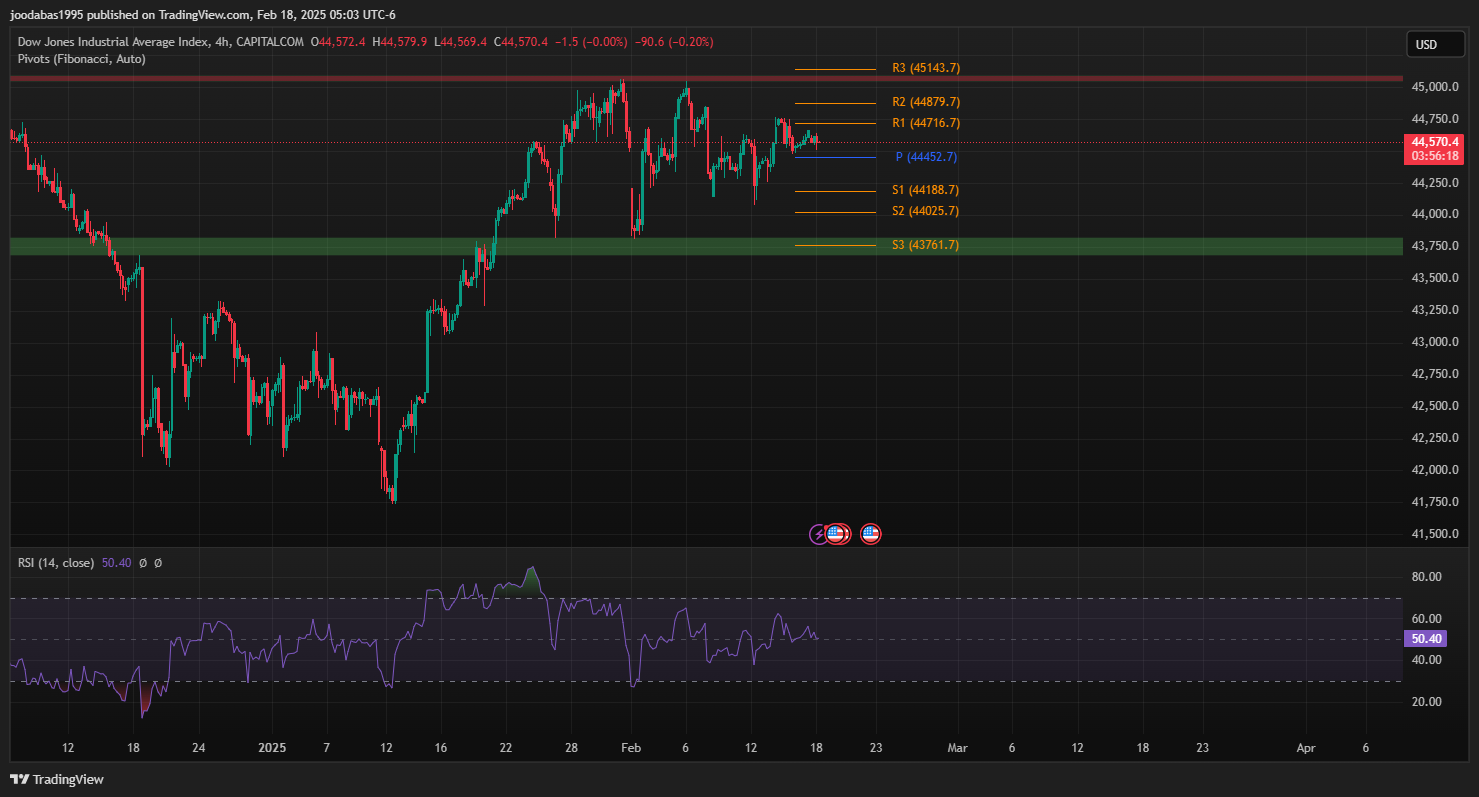Select the blue P (44452.7) pivot label
The image size is (1479, 797).
point(926,157)
